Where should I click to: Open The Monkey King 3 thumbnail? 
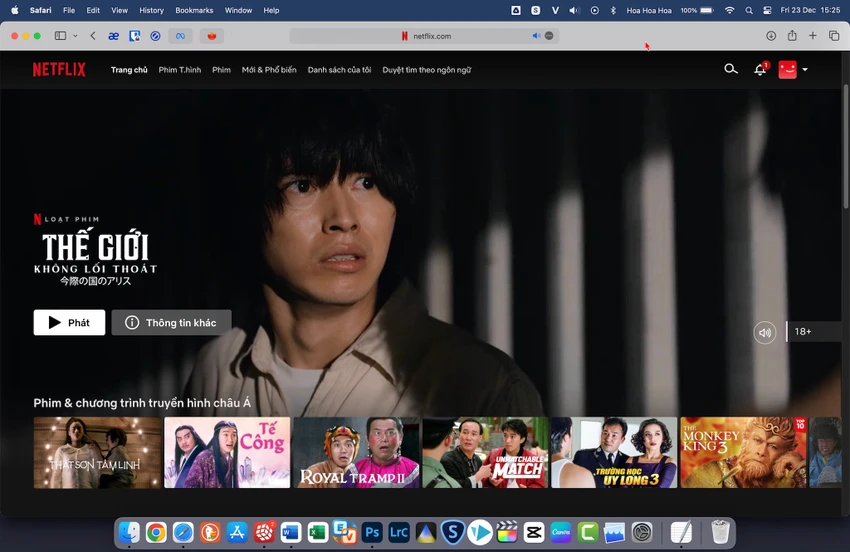[743, 453]
